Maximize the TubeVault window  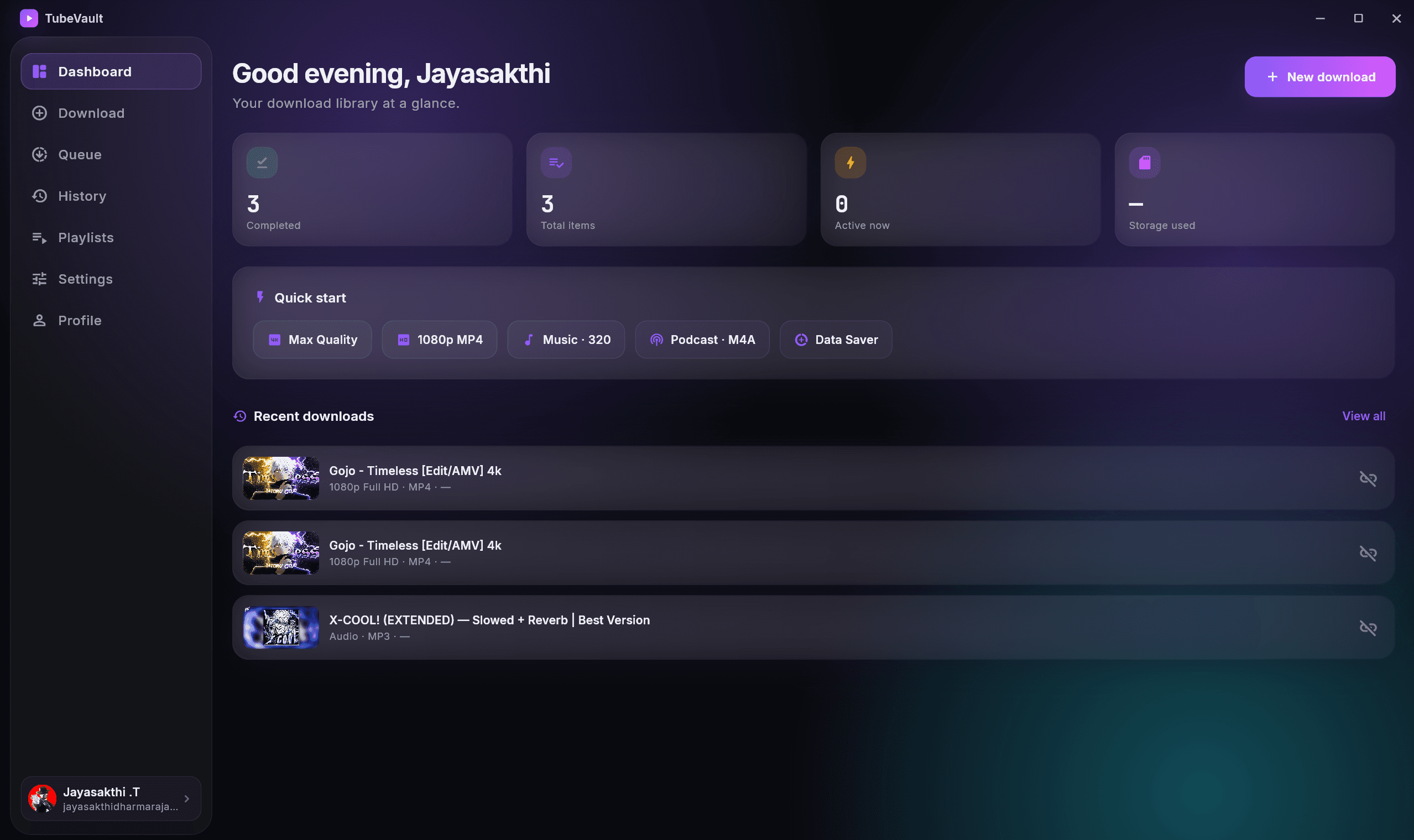1358,18
